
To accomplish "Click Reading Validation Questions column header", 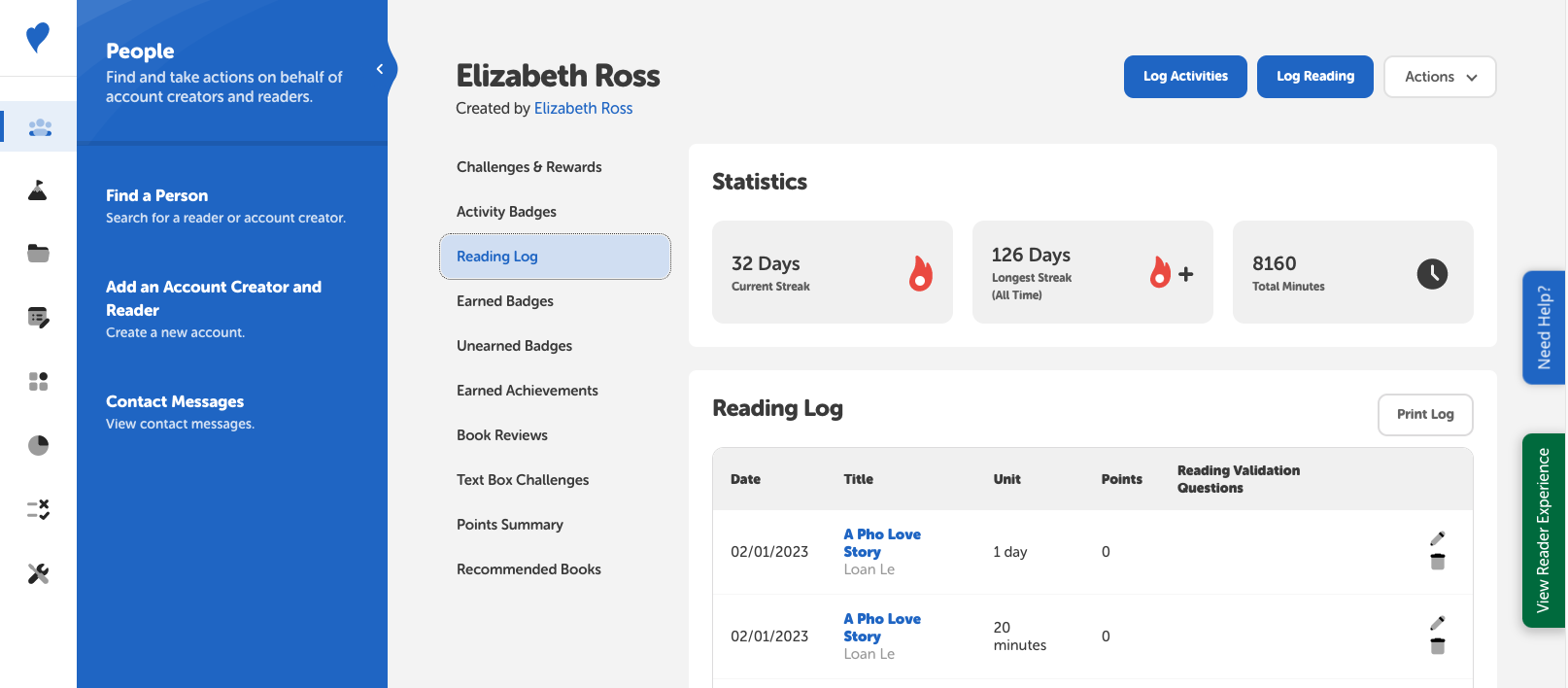I will pyautogui.click(x=1239, y=479).
